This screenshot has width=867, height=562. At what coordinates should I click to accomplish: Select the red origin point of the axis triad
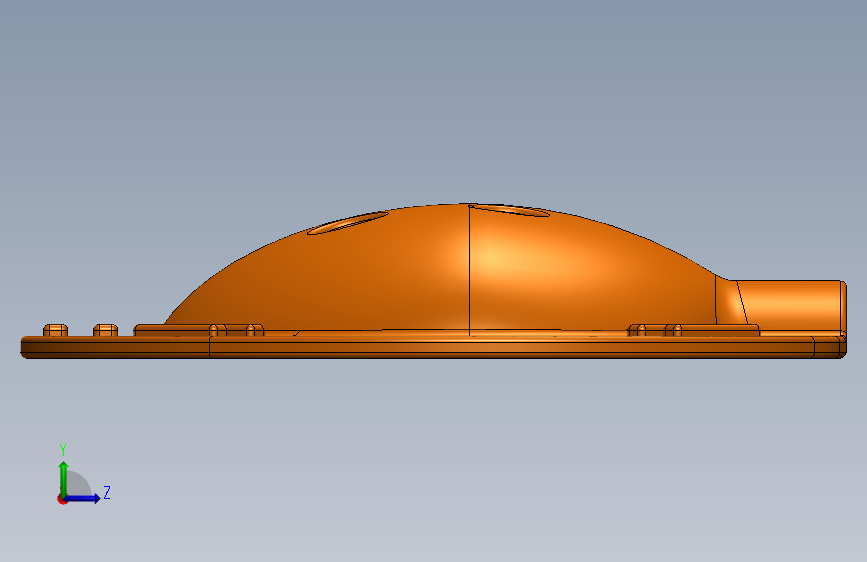point(62,499)
